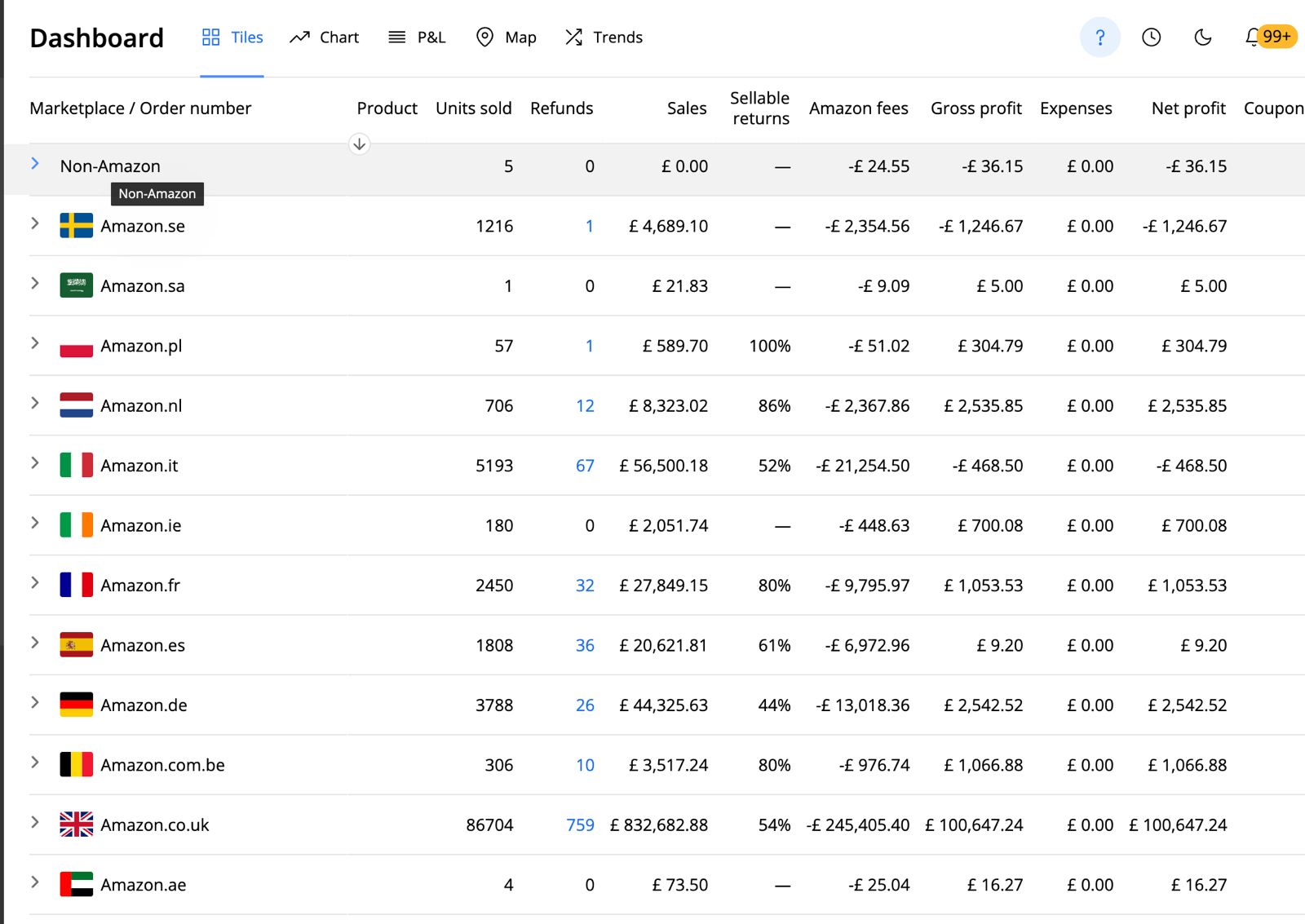This screenshot has width=1305, height=924.
Task: Expand the Amazon.nl row
Action: pos(35,403)
